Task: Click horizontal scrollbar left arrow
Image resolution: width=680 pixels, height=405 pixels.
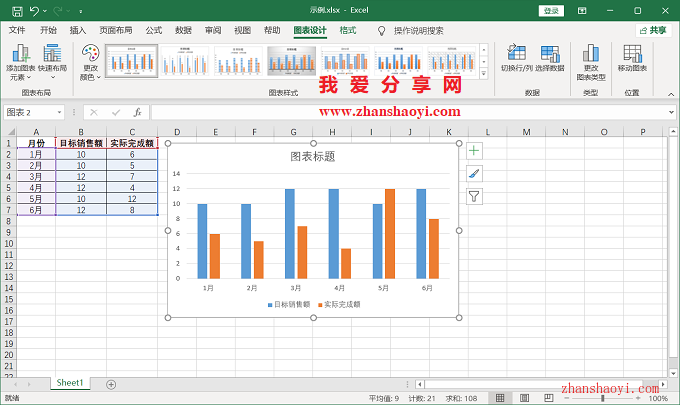Action: click(419, 385)
